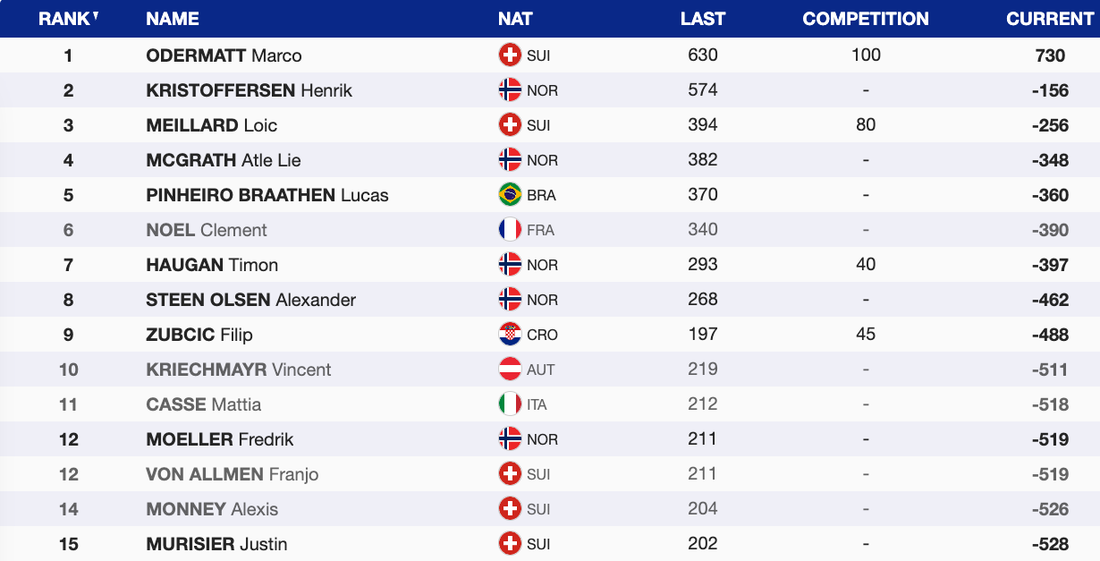Open HAUGAN Timon athlete link
The height and width of the screenshot is (561, 1100).
pos(212,265)
